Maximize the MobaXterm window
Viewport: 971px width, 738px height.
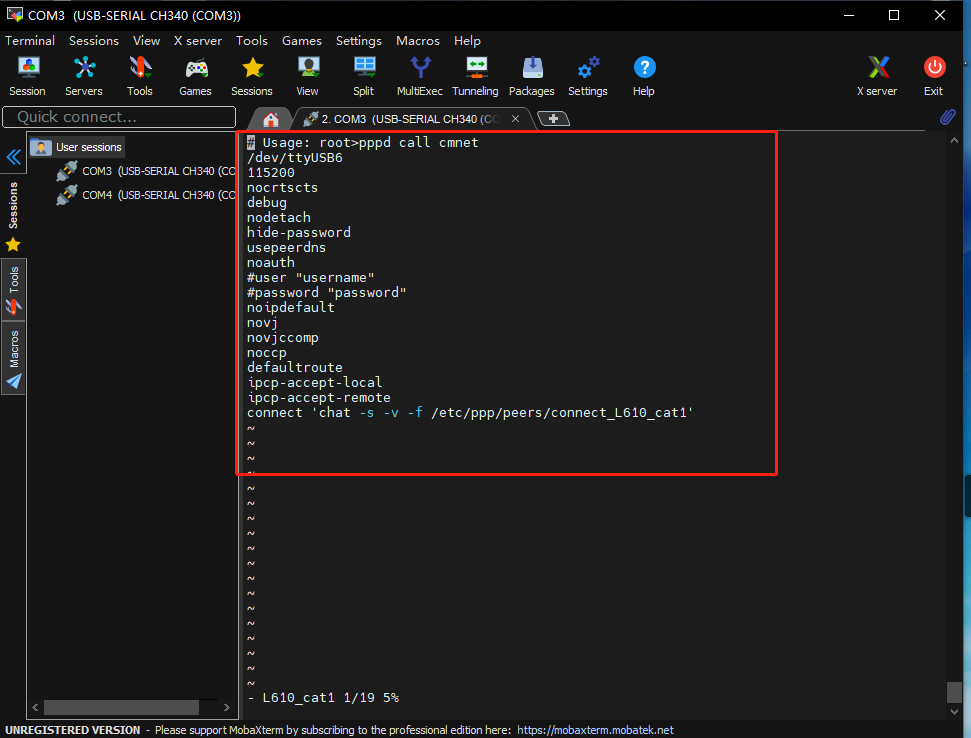click(x=894, y=15)
